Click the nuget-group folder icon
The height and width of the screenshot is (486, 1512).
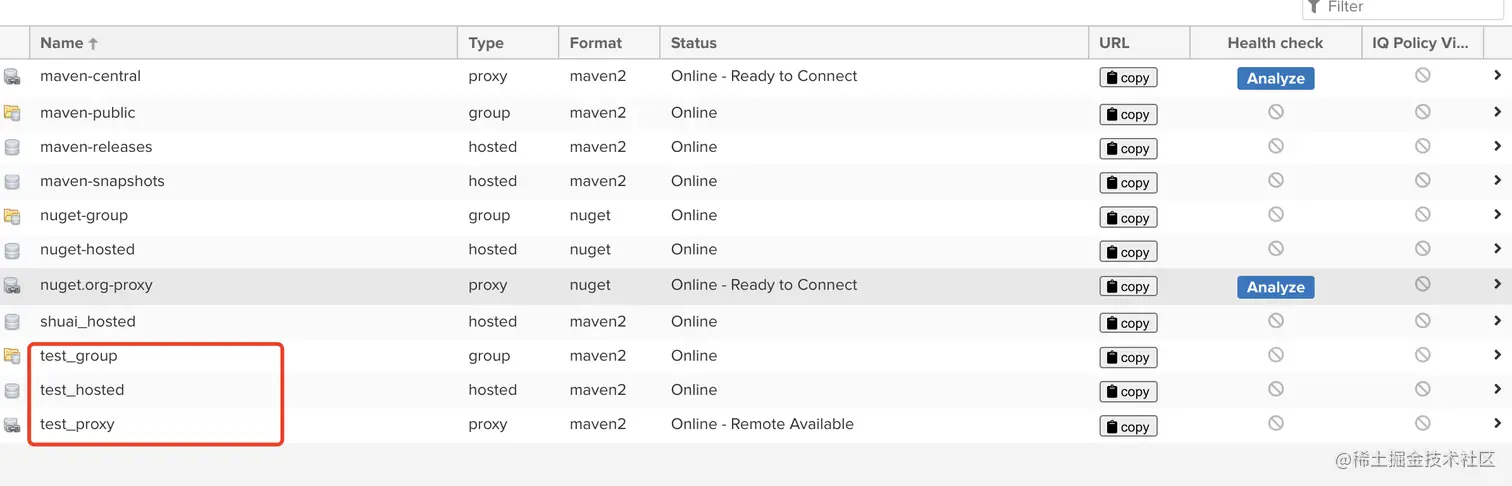click(x=12, y=216)
